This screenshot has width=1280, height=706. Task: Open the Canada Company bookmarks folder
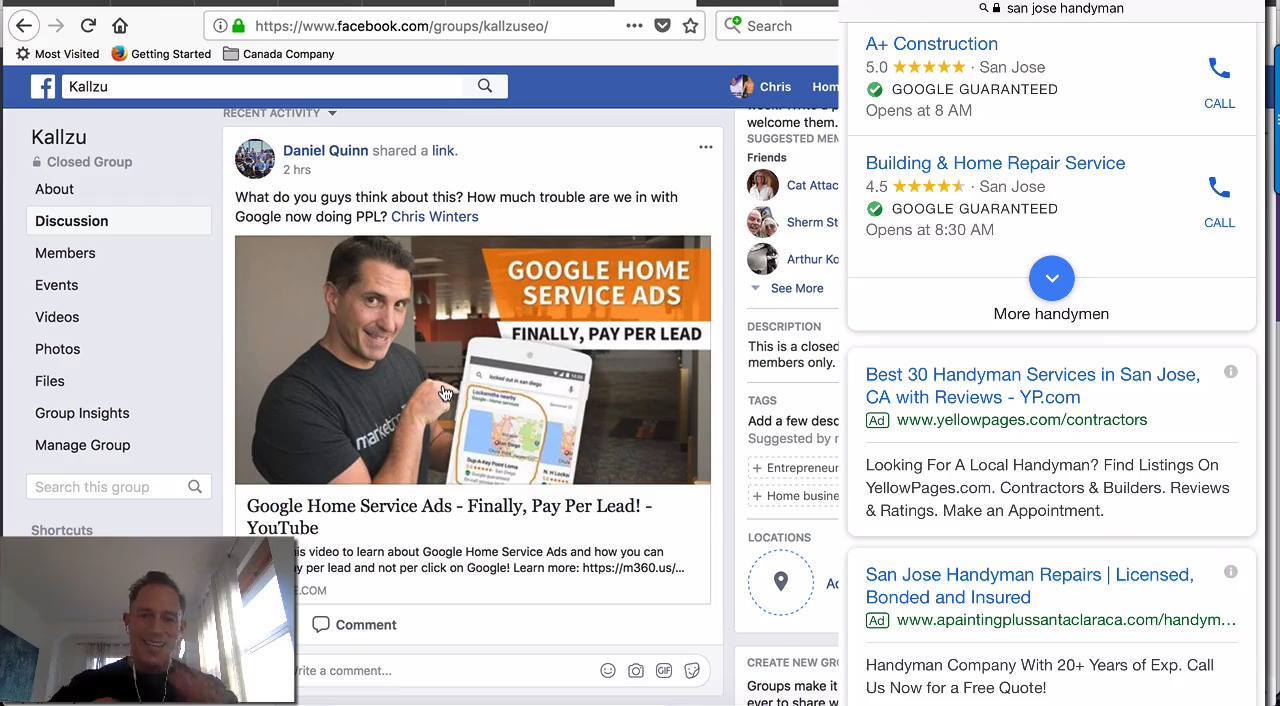pos(278,54)
